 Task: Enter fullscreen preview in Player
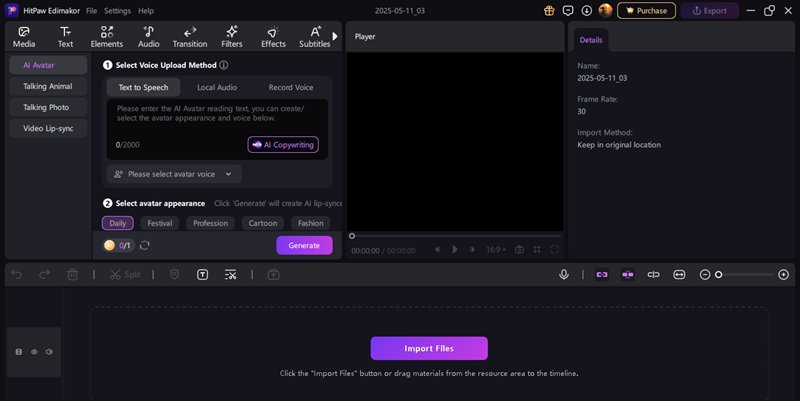coord(555,249)
